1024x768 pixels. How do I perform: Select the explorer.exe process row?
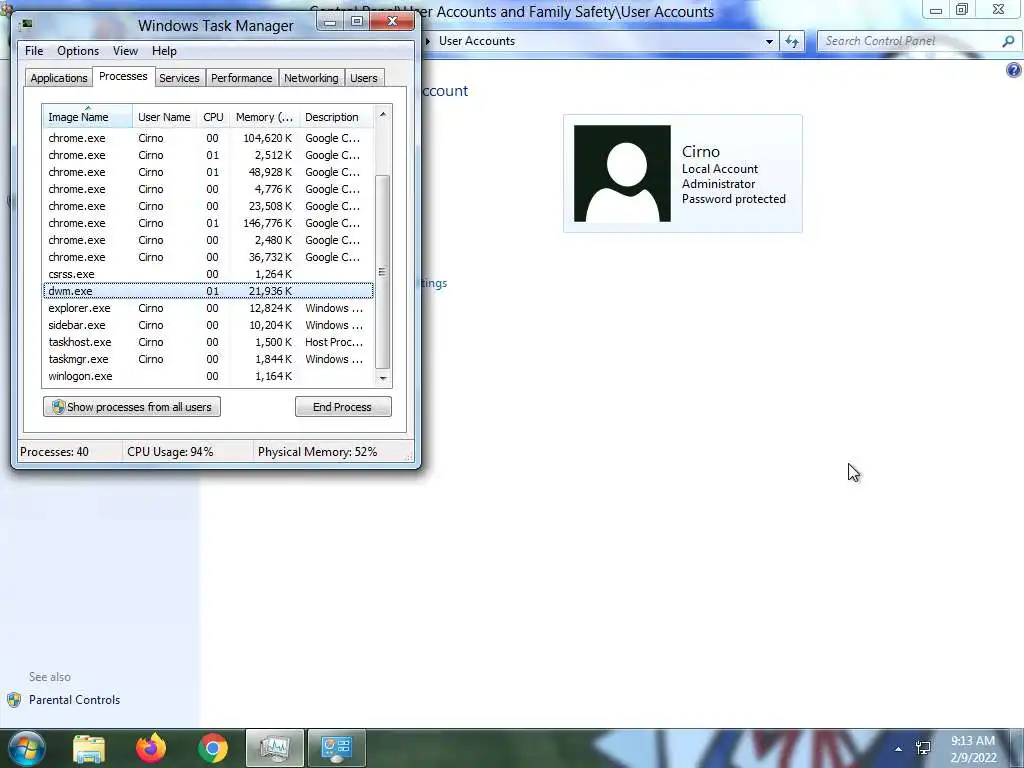coord(209,308)
